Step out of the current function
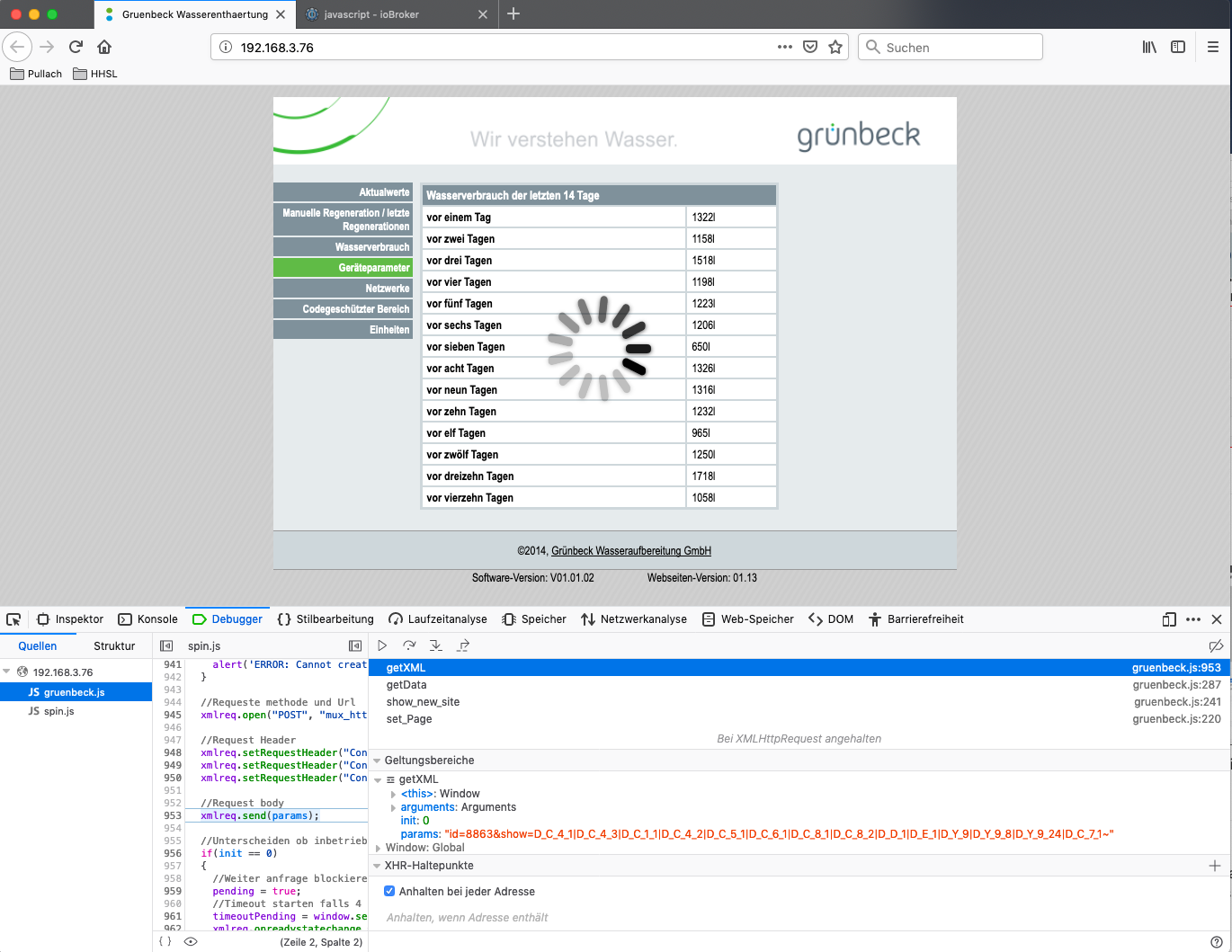This screenshot has width=1232, height=952. 463,645
